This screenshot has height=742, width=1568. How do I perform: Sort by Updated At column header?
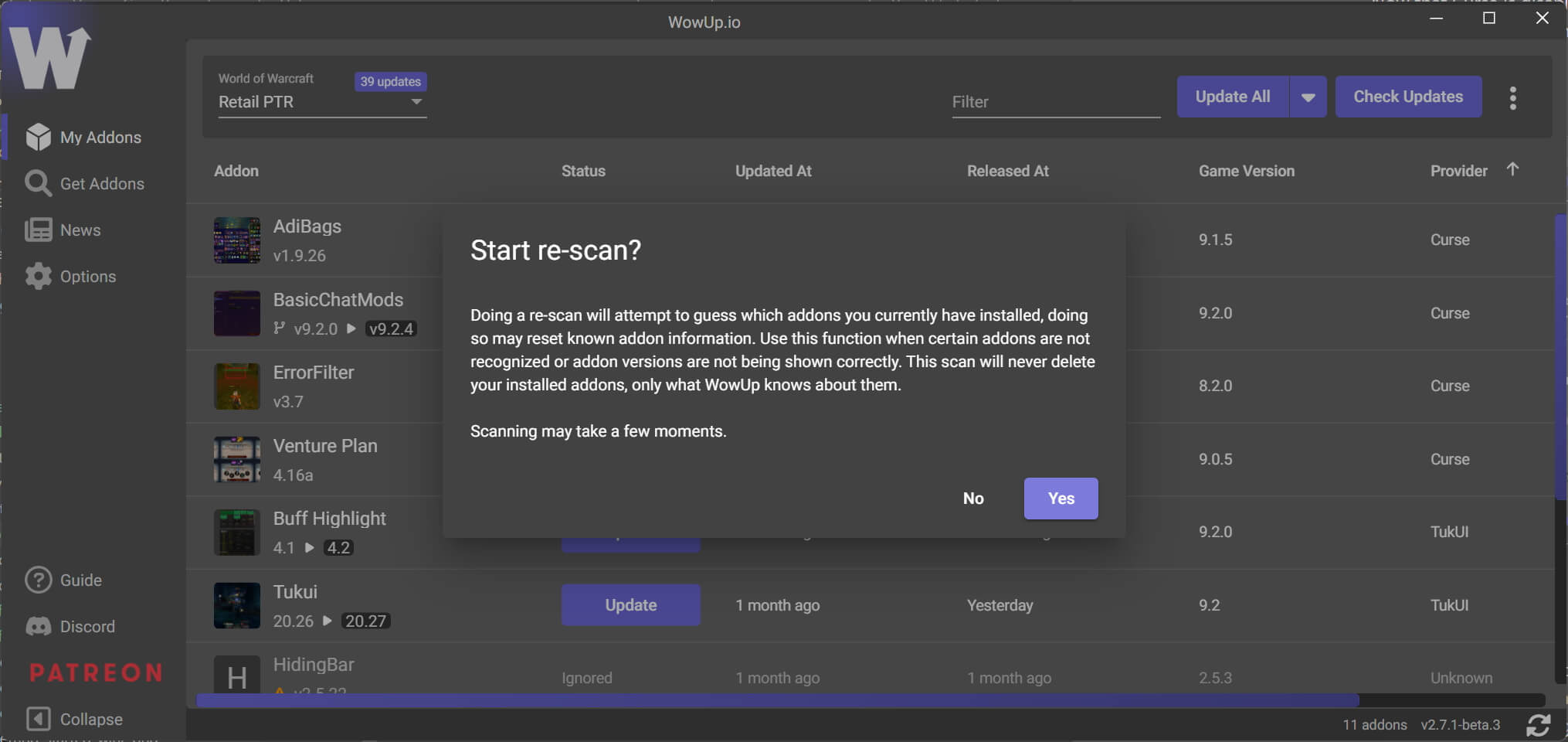click(x=773, y=171)
